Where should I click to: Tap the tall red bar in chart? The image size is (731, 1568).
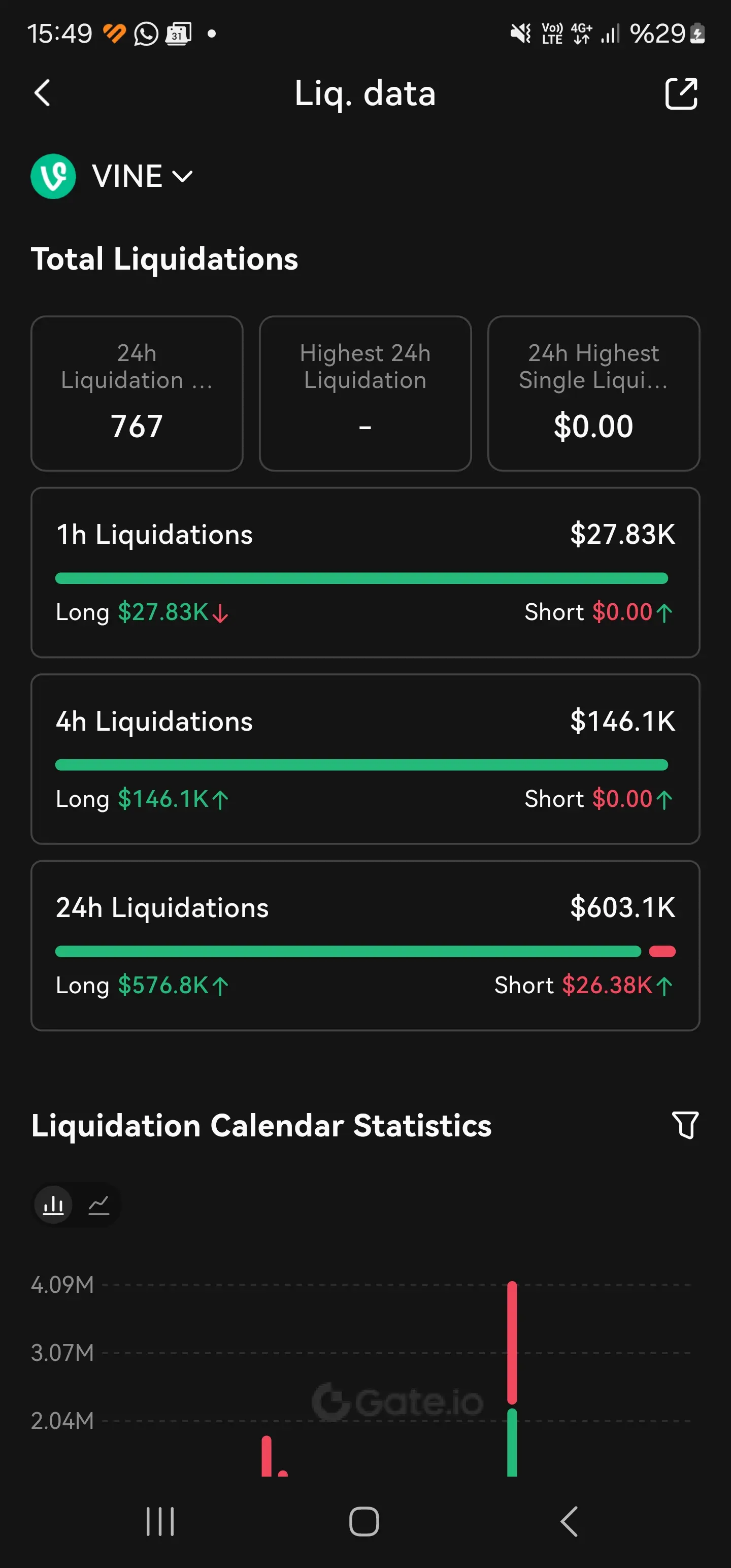512,1342
